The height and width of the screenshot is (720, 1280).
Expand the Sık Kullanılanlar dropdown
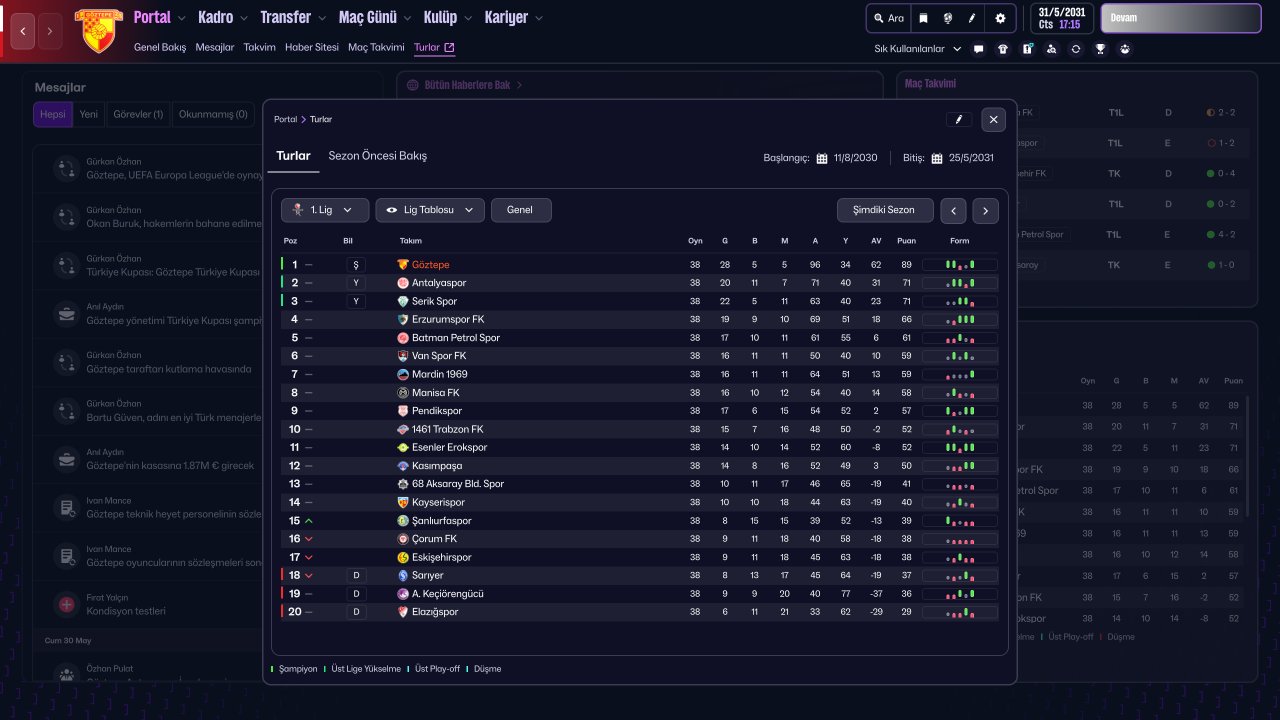point(918,48)
